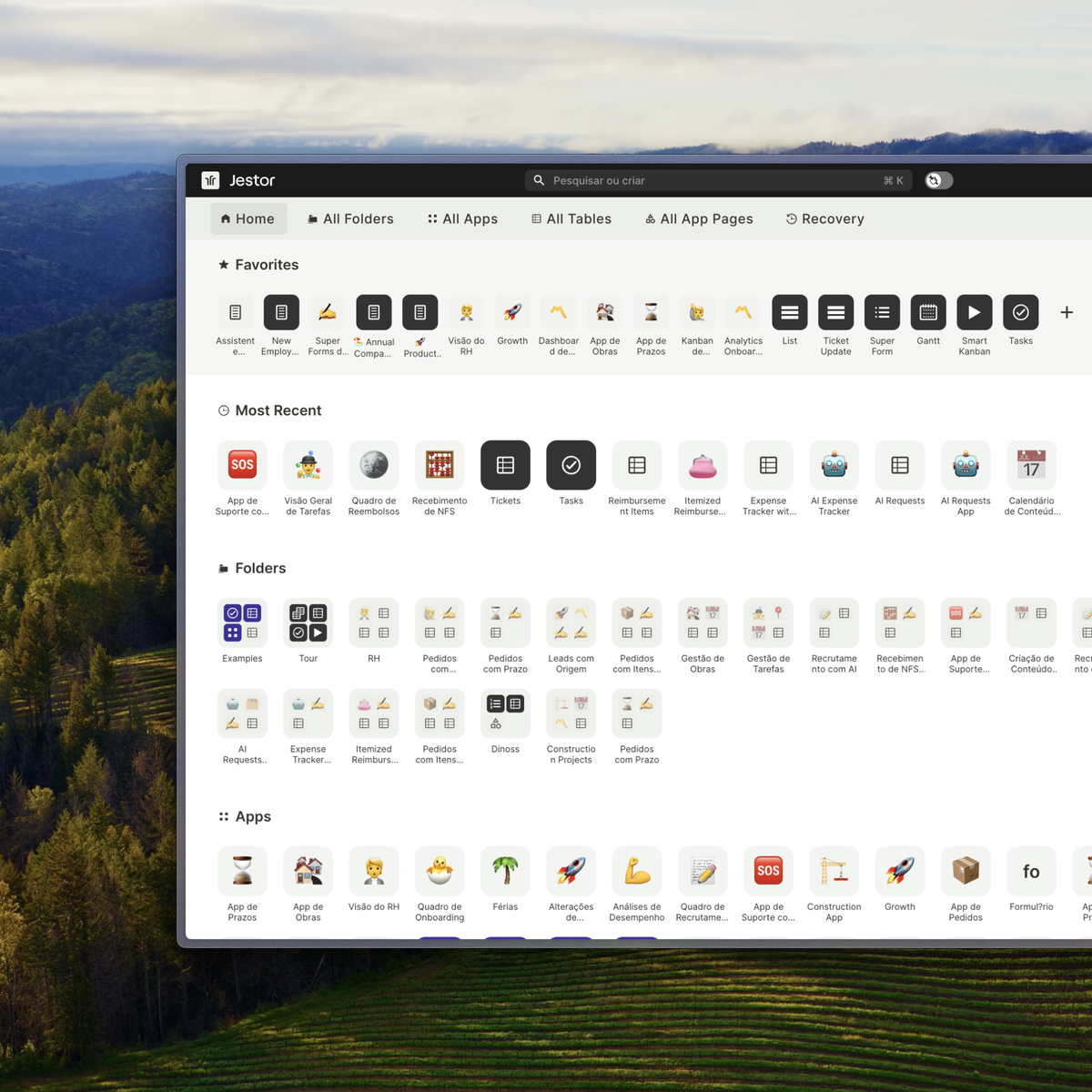Select the Analytics Onboarding favorite

point(743,312)
